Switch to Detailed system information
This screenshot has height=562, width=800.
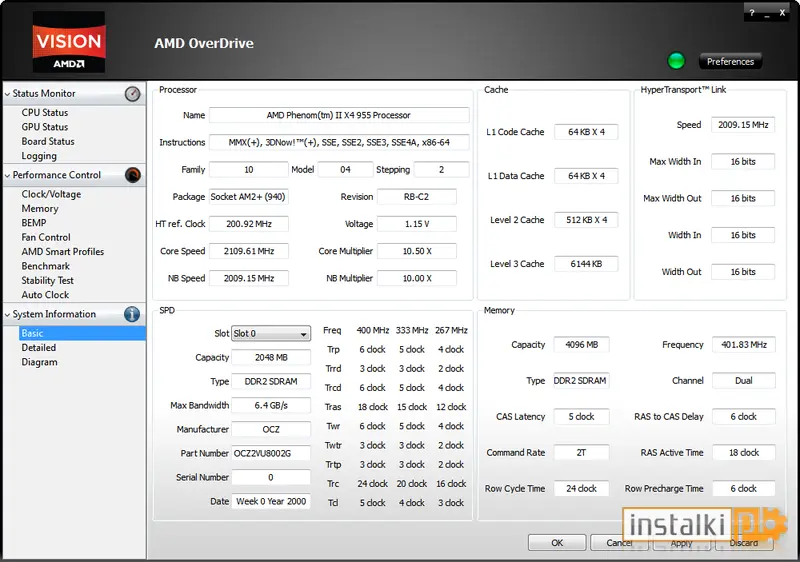(x=39, y=347)
